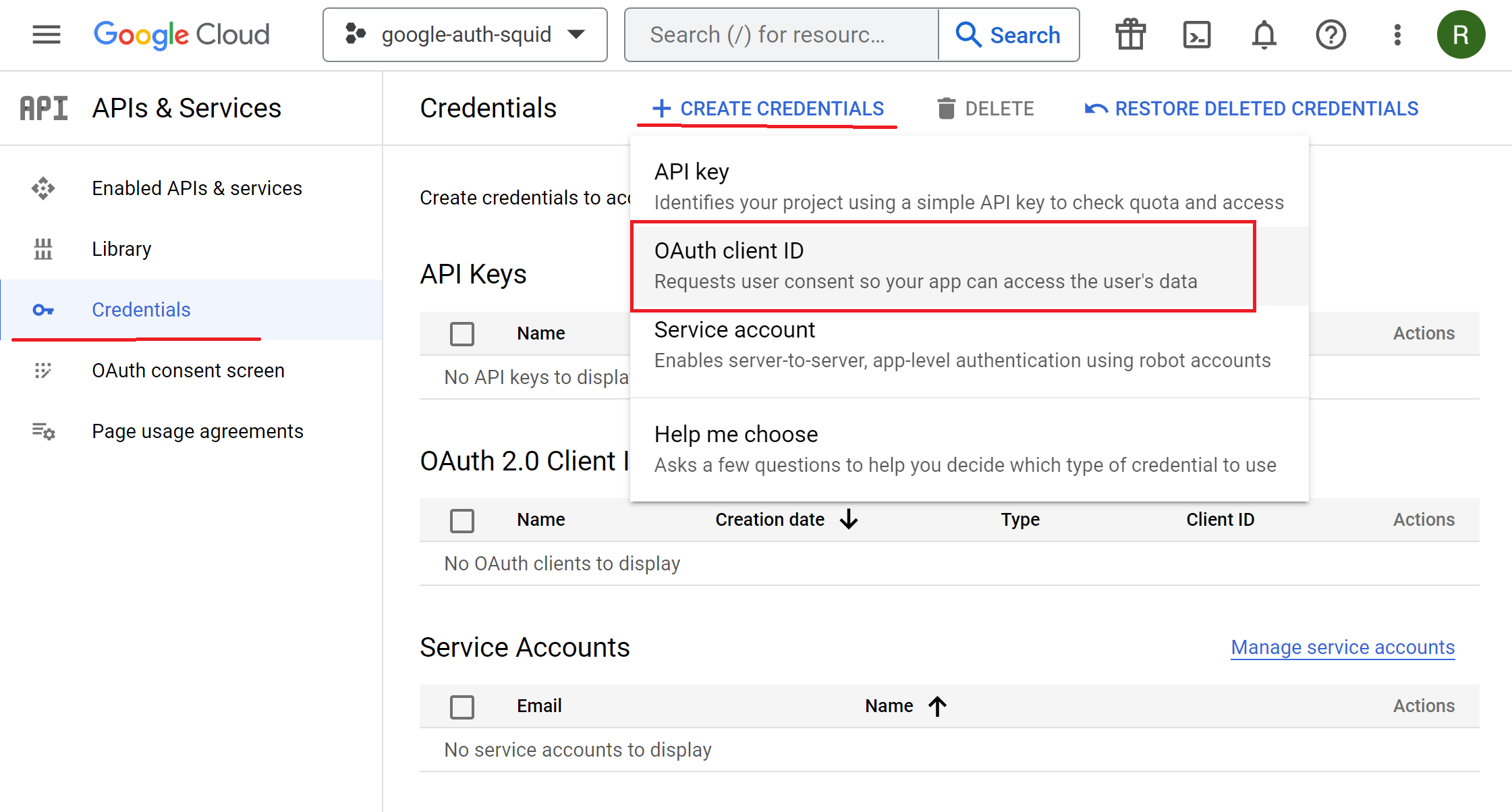The height and width of the screenshot is (812, 1512).
Task: Click the search resources input field
Action: pyautogui.click(x=781, y=34)
